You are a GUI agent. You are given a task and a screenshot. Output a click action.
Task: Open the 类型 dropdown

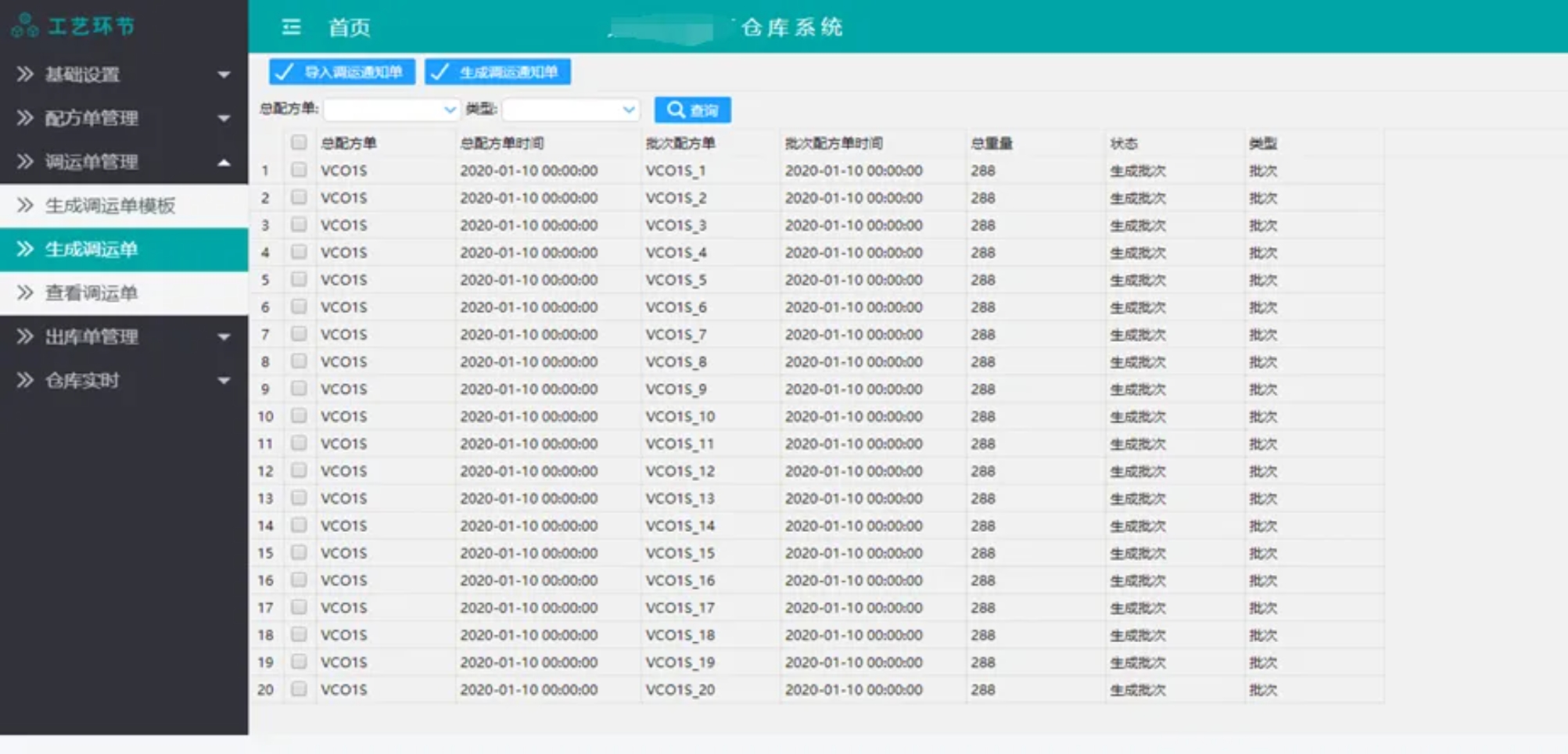(x=628, y=110)
